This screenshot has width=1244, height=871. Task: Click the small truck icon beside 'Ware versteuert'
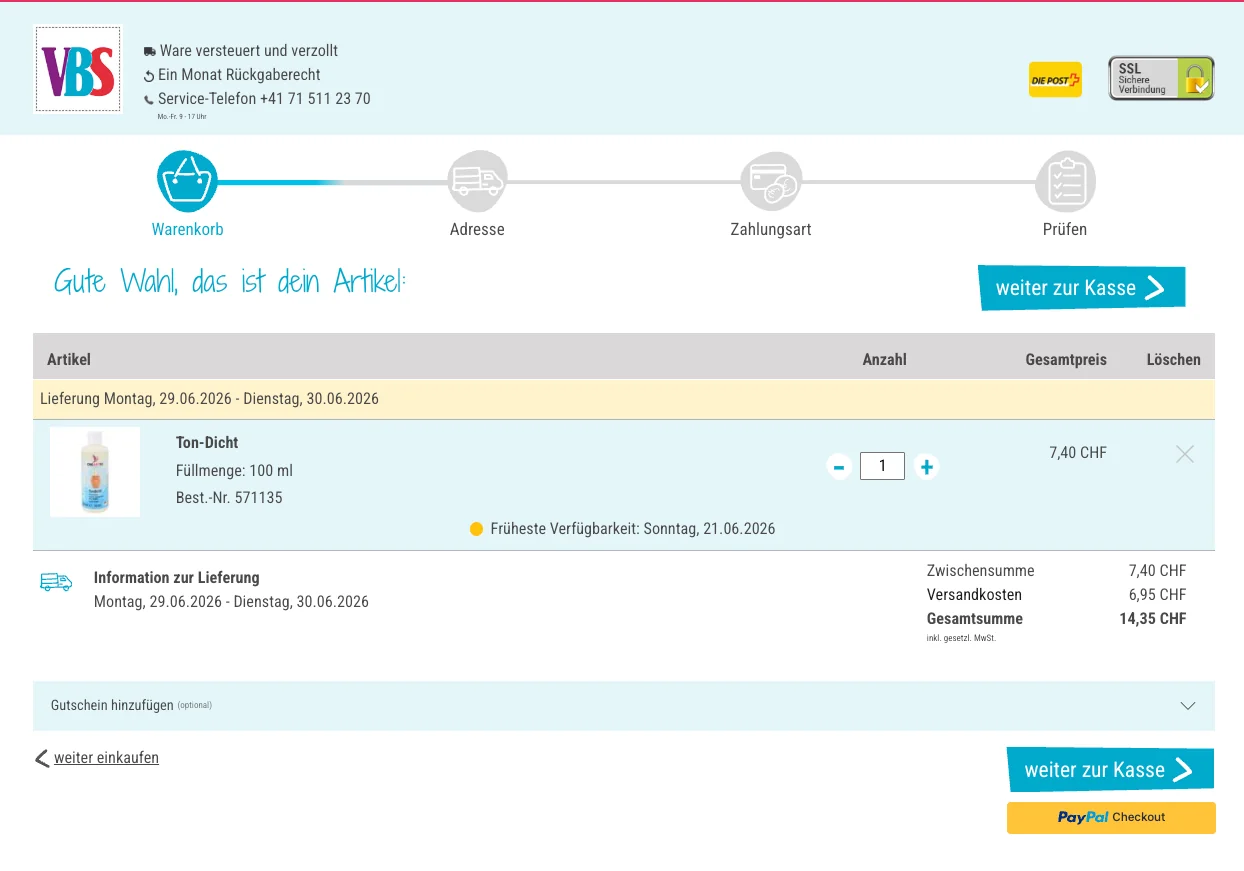[150, 51]
